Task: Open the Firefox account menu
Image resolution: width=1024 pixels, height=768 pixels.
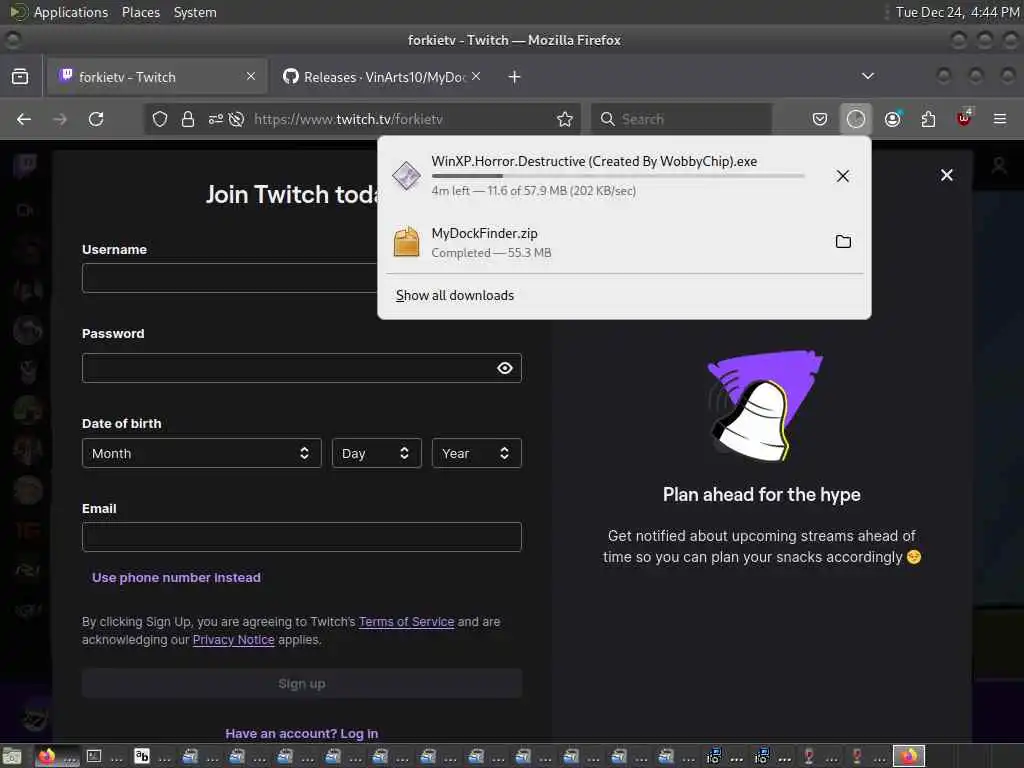Action: pos(893,119)
